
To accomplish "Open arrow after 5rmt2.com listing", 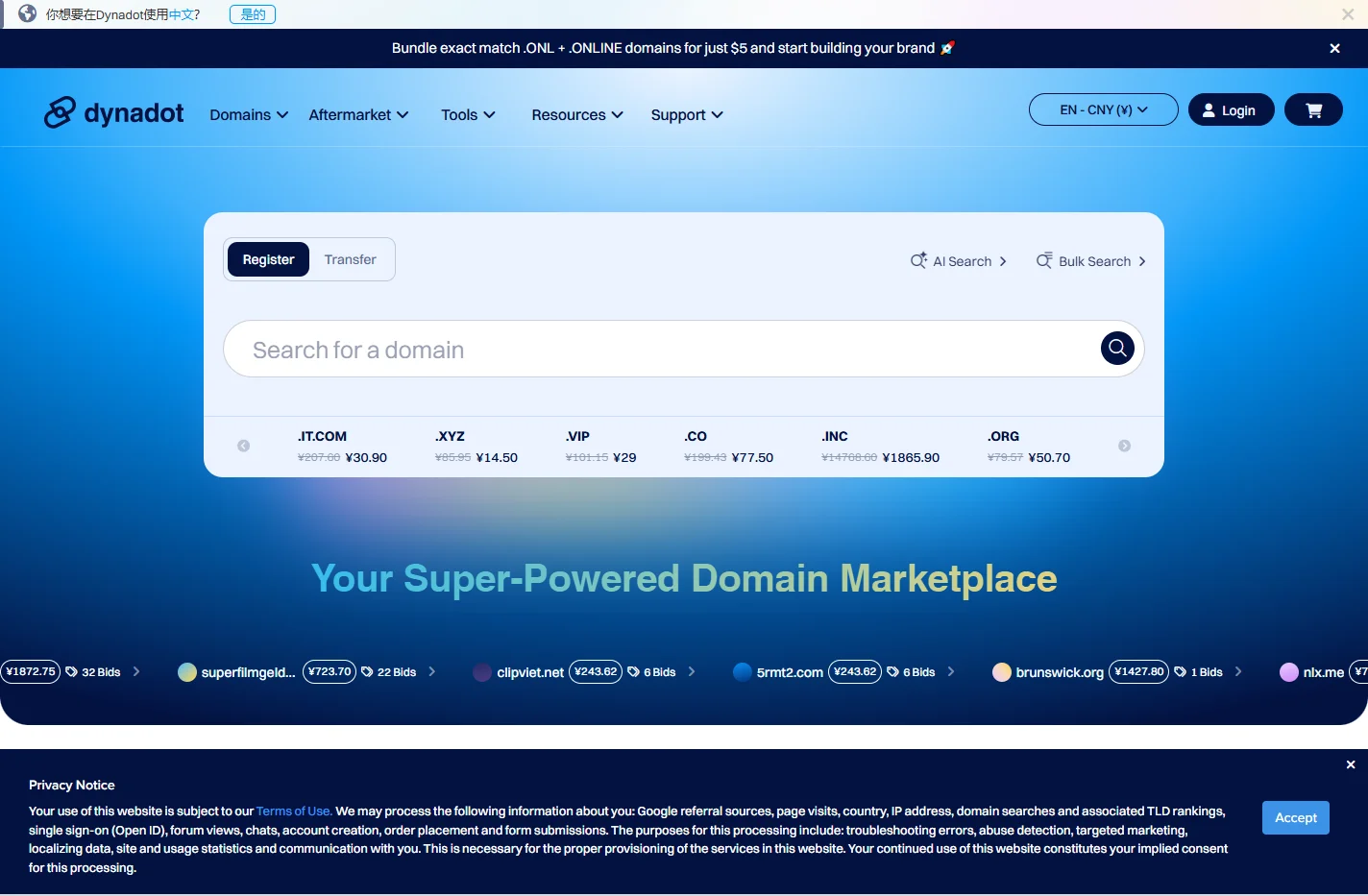I will coord(951,672).
